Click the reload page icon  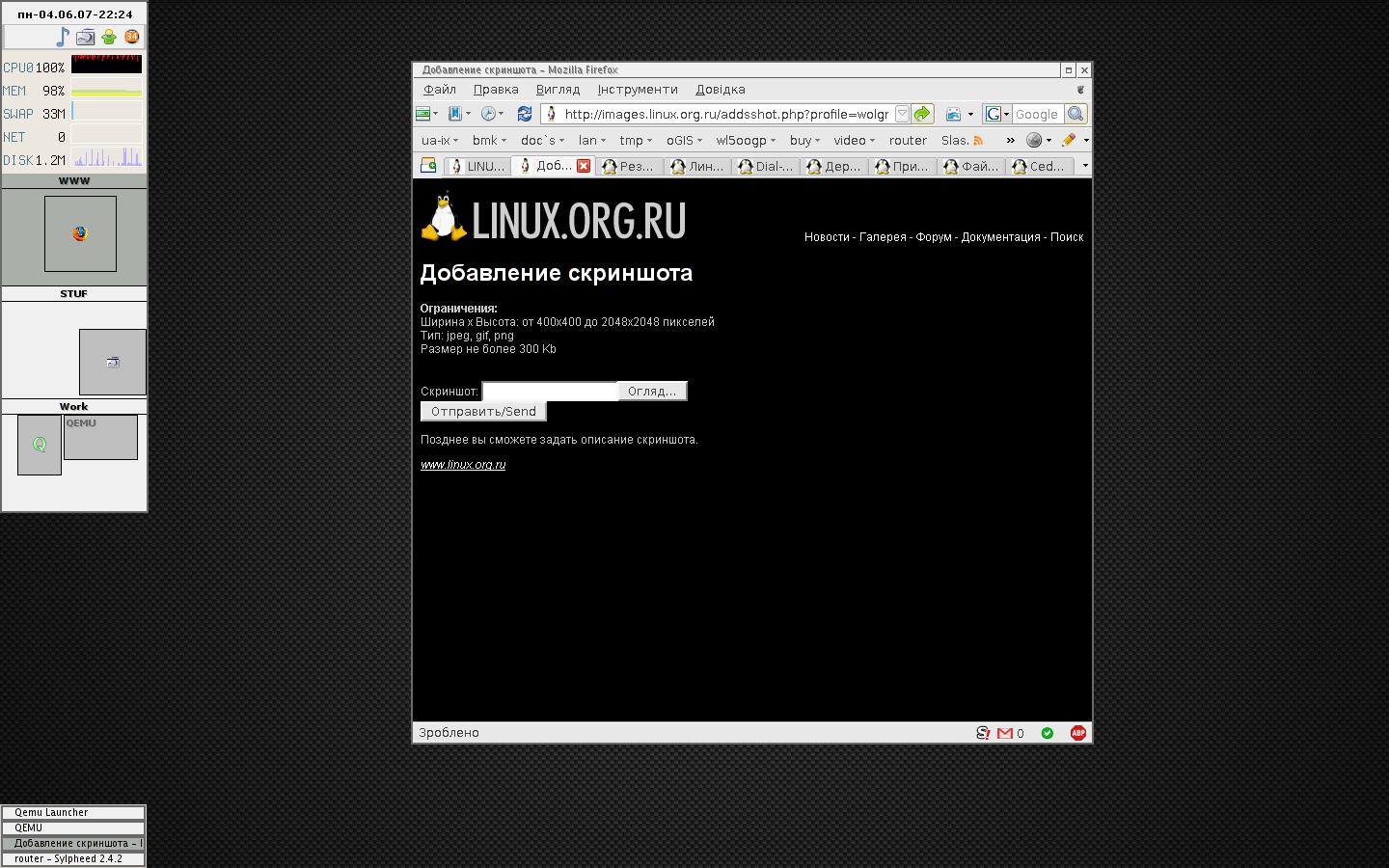[x=525, y=114]
